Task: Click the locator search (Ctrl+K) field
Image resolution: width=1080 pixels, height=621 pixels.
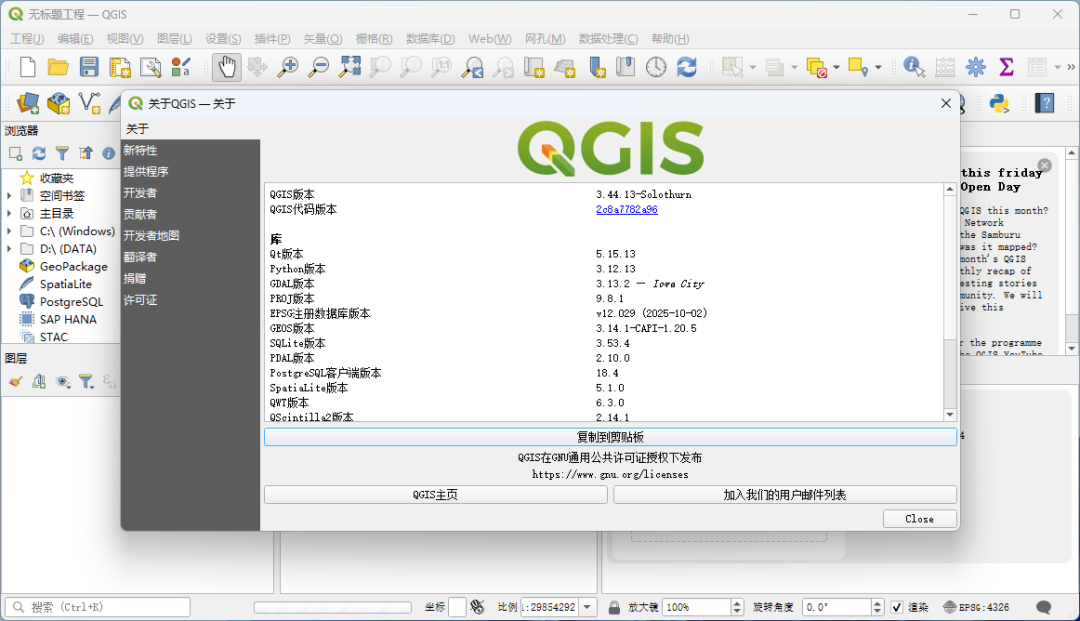Action: [x=98, y=607]
